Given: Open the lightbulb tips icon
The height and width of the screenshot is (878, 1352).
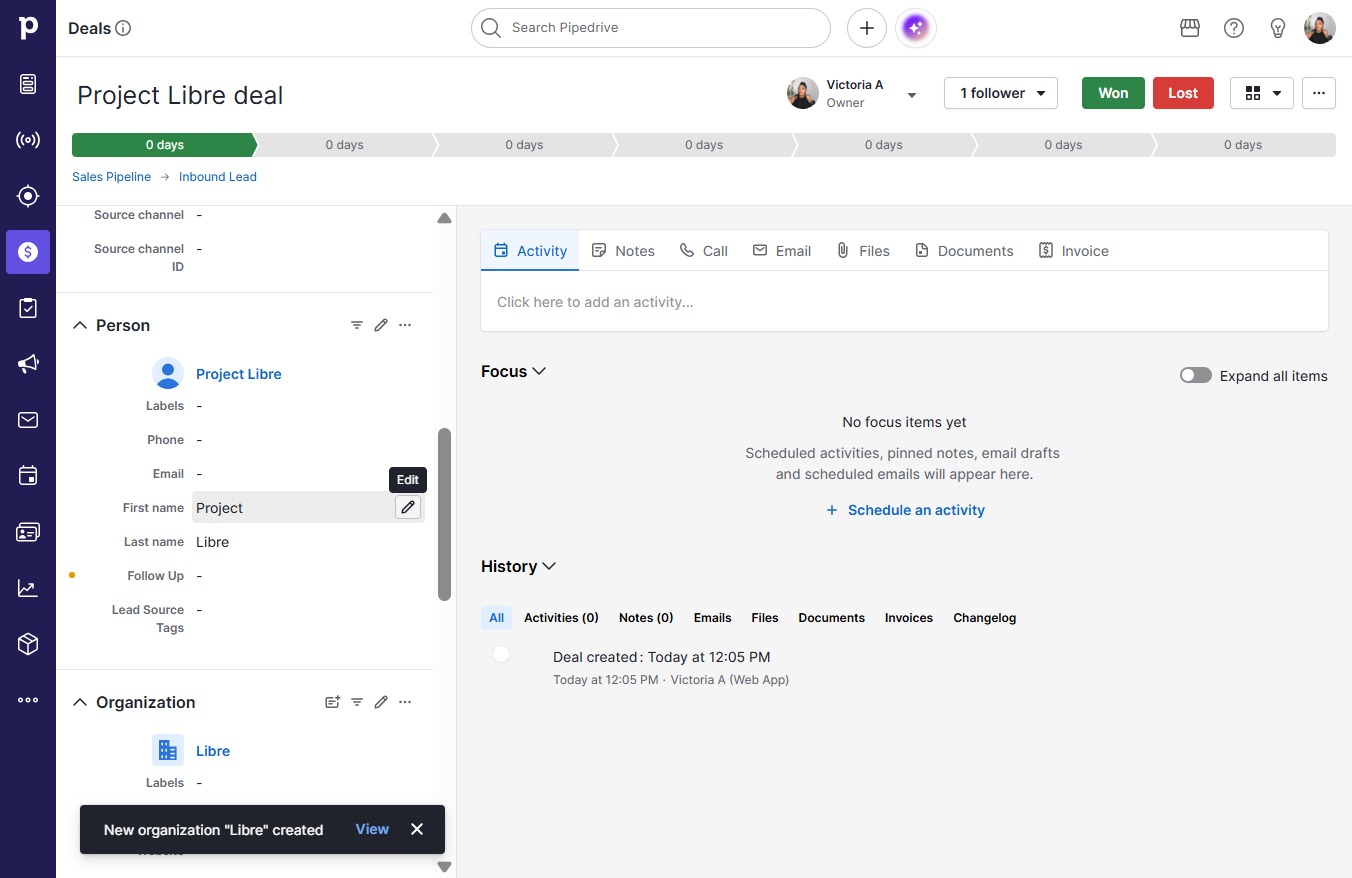Looking at the screenshot, I should [x=1278, y=28].
